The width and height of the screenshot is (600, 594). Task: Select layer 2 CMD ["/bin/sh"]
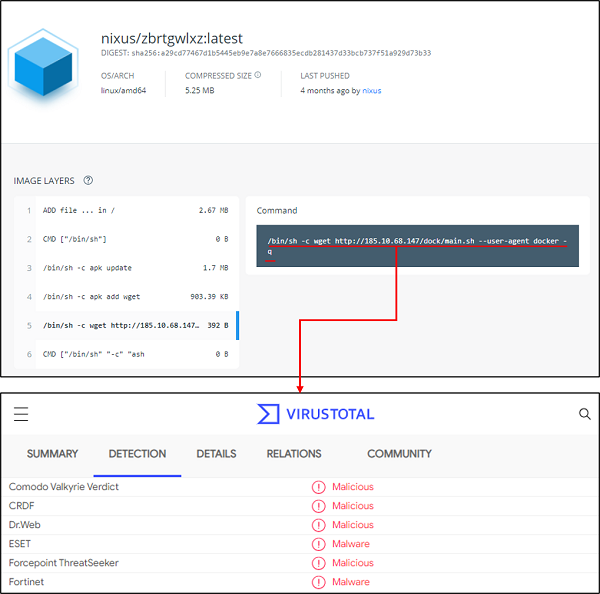pyautogui.click(x=126, y=239)
